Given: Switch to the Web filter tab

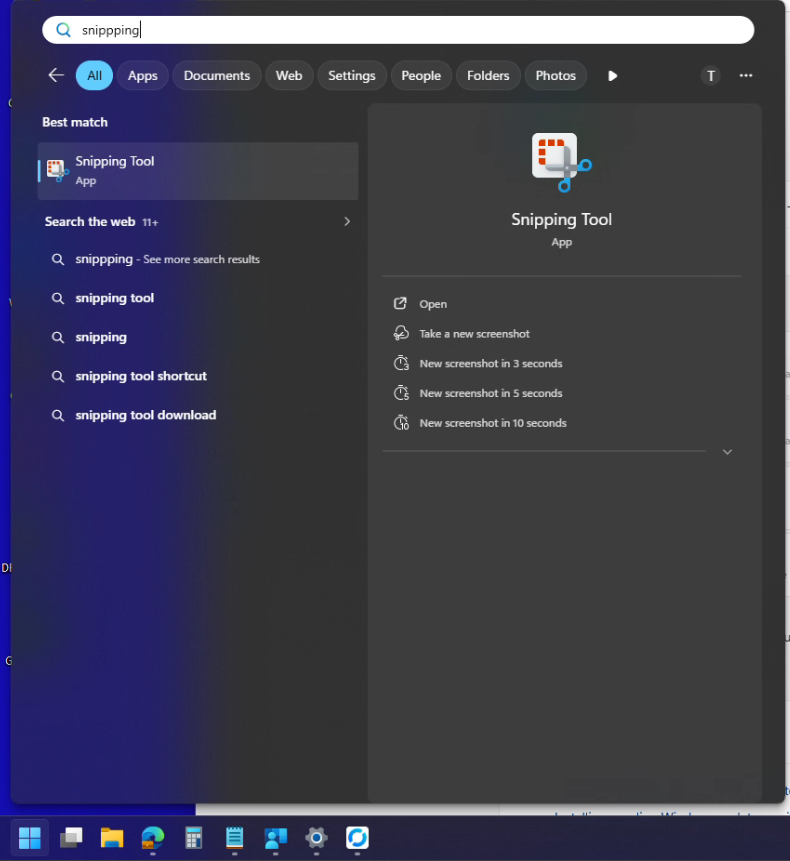Looking at the screenshot, I should tap(289, 75).
